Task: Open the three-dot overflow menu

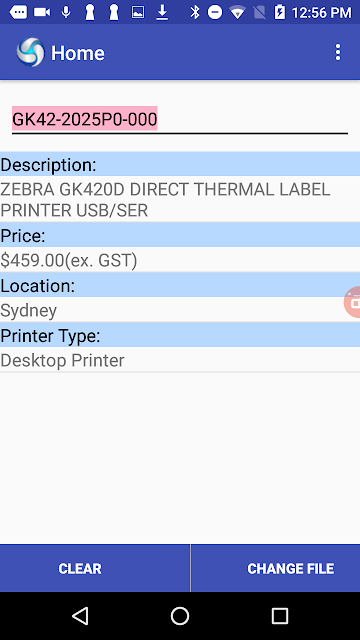Action: tap(338, 53)
